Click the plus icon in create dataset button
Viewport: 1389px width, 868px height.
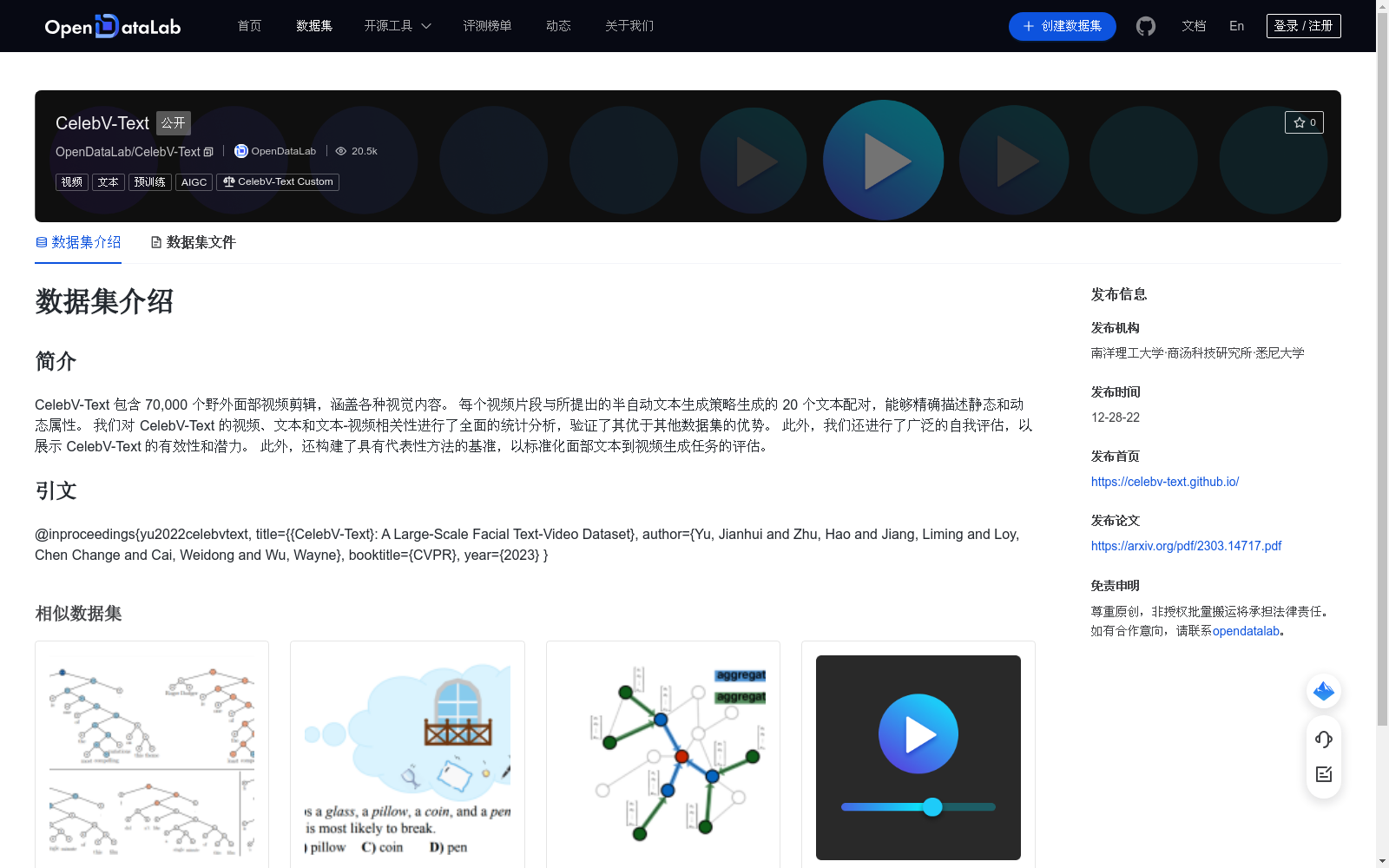pyautogui.click(x=1028, y=26)
